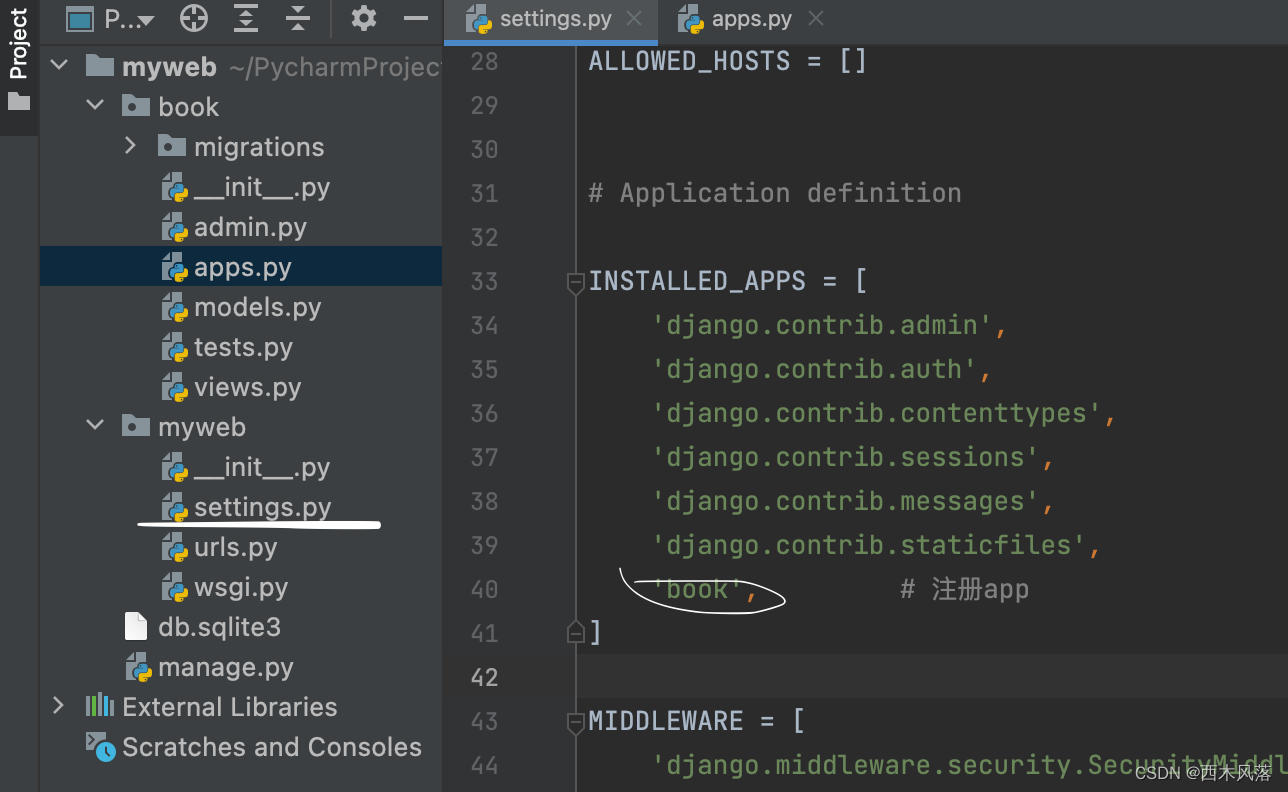Image resolution: width=1288 pixels, height=792 pixels.
Task: Expand the migrations folder
Action: point(129,146)
